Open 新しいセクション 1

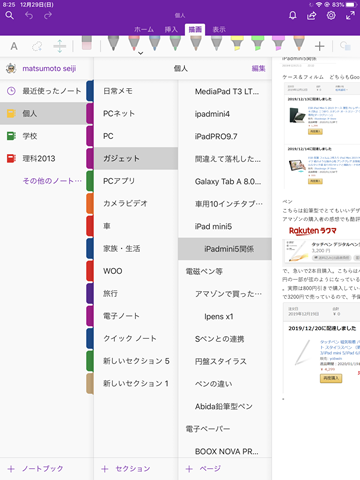click(136, 383)
